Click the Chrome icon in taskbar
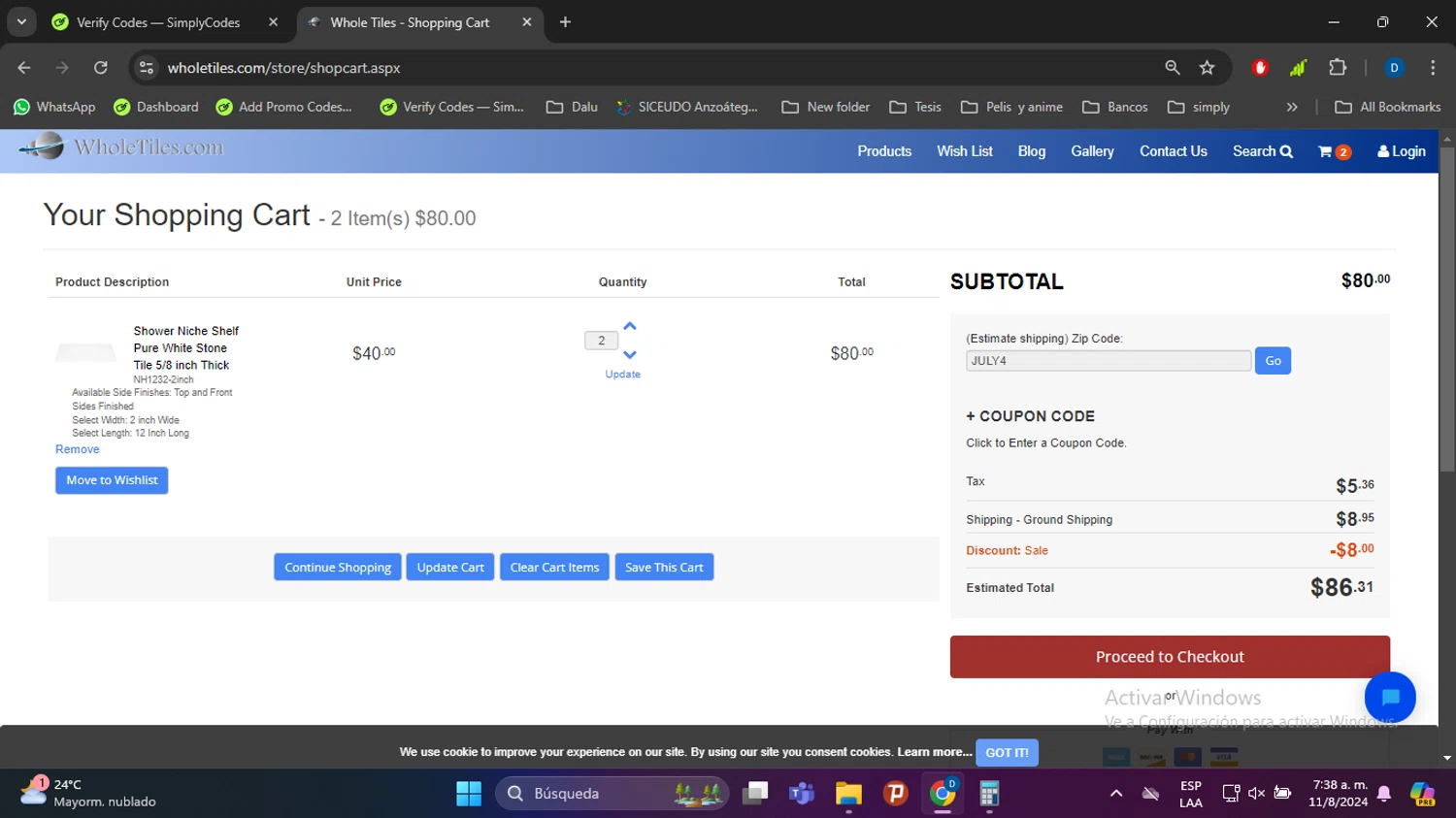Image resolution: width=1456 pixels, height=818 pixels. pos(943,794)
